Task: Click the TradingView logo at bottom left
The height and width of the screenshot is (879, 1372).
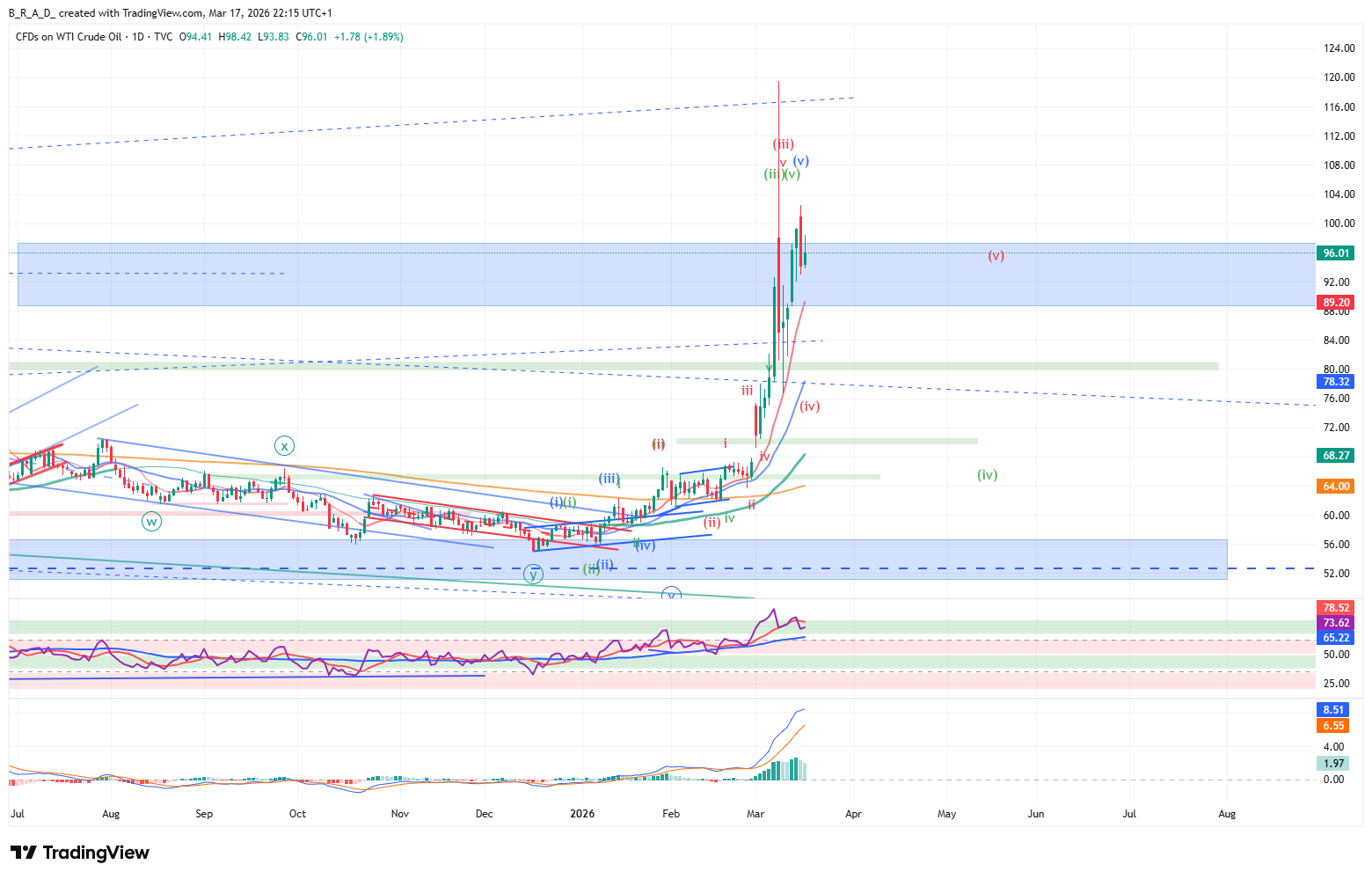Action: pyautogui.click(x=79, y=853)
